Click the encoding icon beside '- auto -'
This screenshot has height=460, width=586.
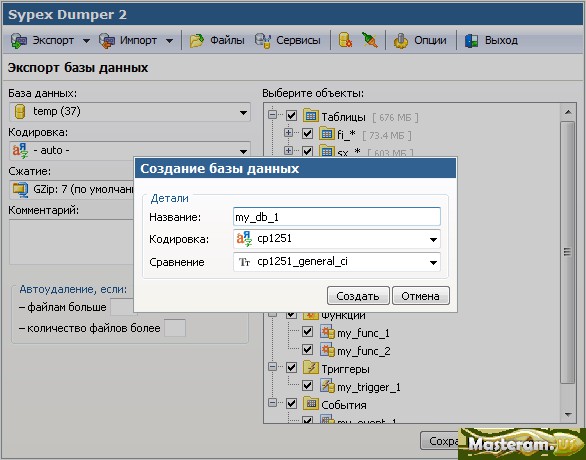pyautogui.click(x=20, y=151)
